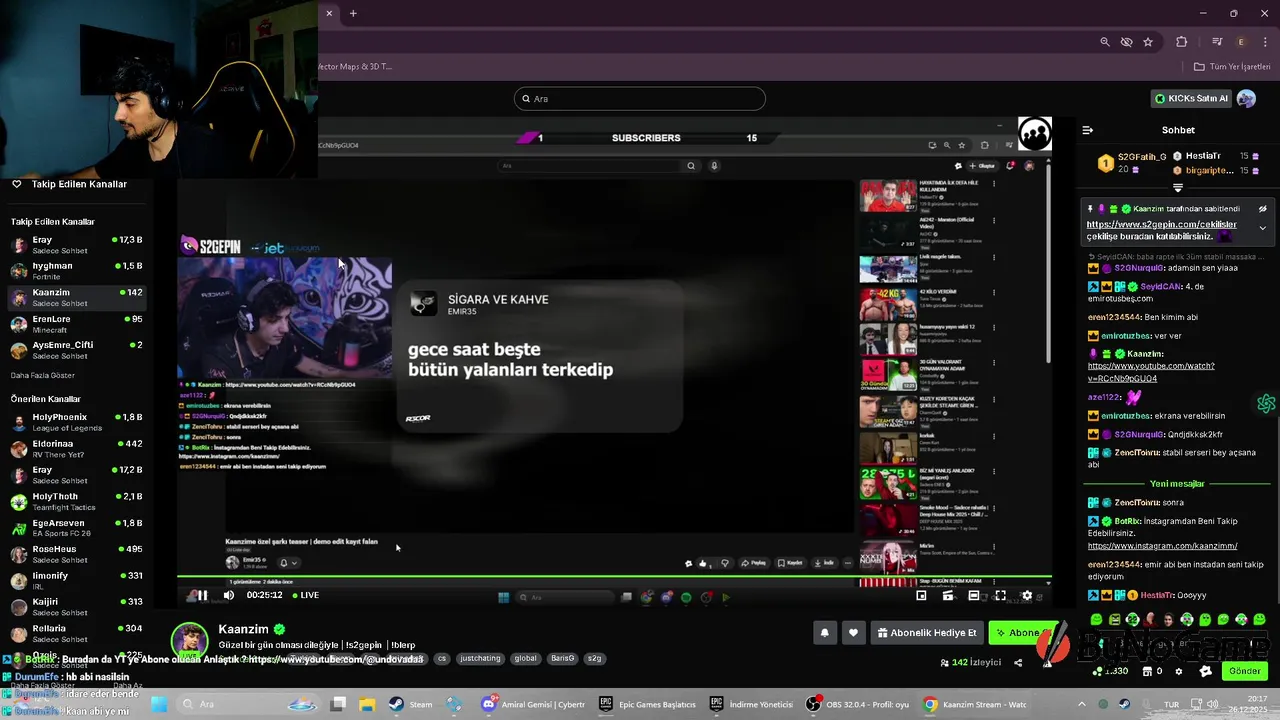The height and width of the screenshot is (720, 1280).
Task: Expand Daha Fazla Göster under followed channels
Action: (x=42, y=375)
